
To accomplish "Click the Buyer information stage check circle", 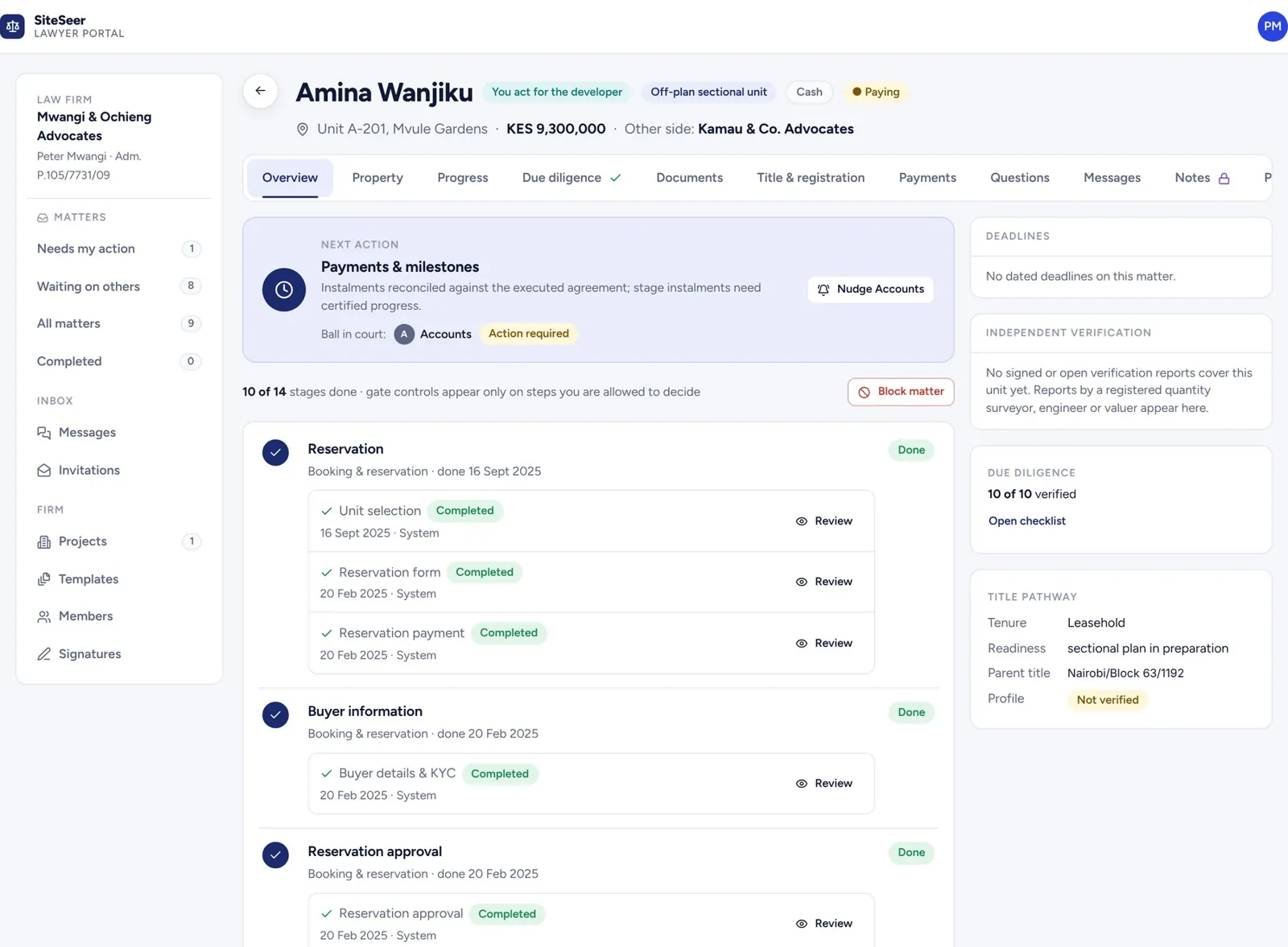I will pyautogui.click(x=275, y=714).
